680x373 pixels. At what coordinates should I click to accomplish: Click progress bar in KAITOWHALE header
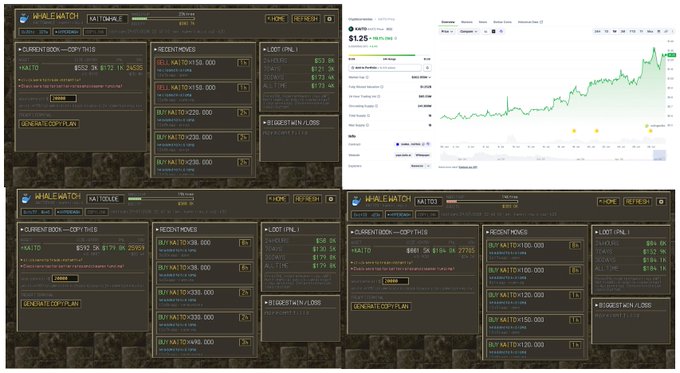[x=163, y=19]
